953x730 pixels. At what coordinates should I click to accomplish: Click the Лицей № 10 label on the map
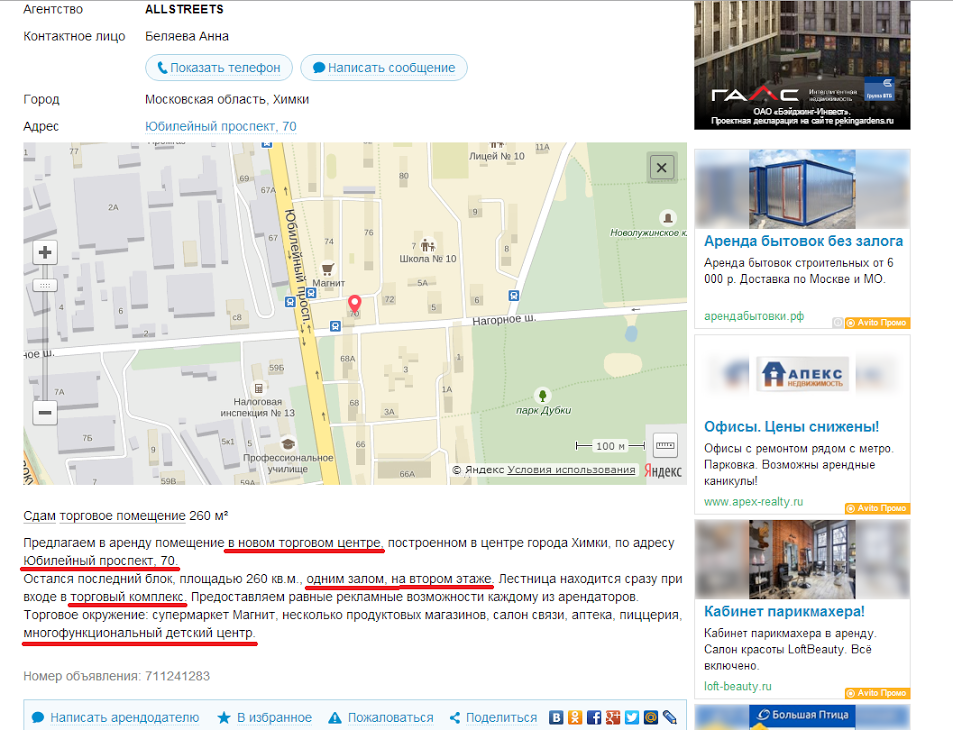pyautogui.click(x=497, y=156)
